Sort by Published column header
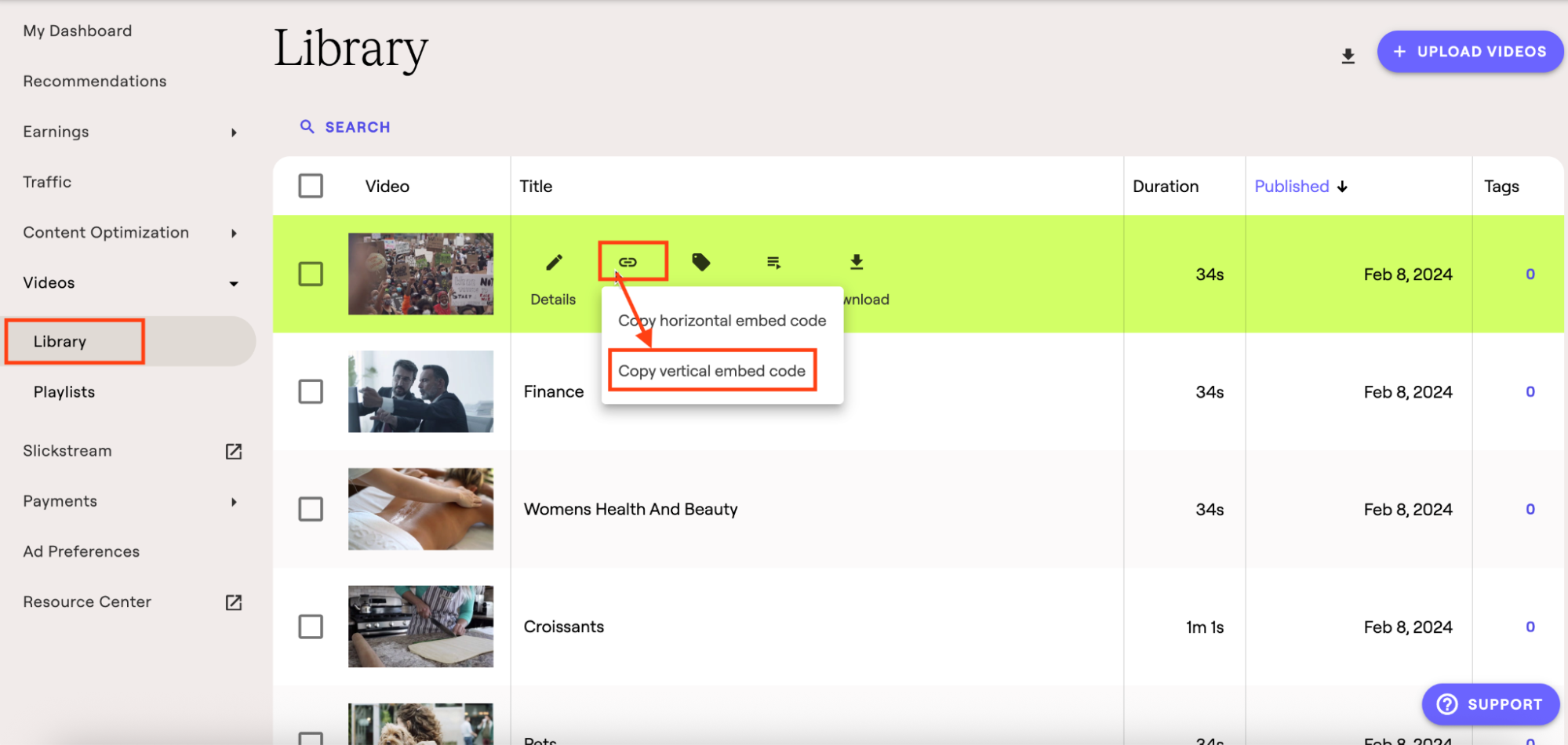 pos(1291,186)
